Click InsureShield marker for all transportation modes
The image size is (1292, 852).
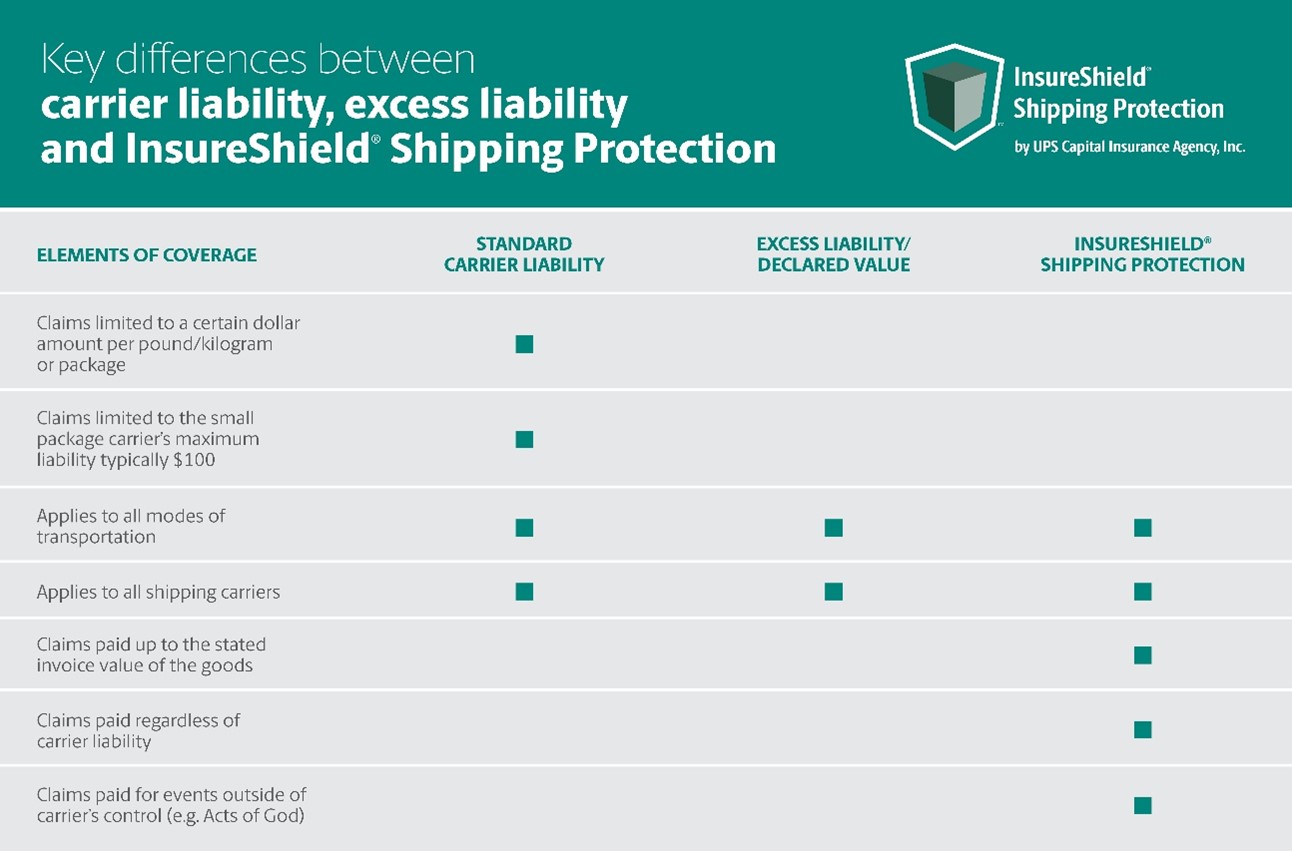click(x=1143, y=527)
